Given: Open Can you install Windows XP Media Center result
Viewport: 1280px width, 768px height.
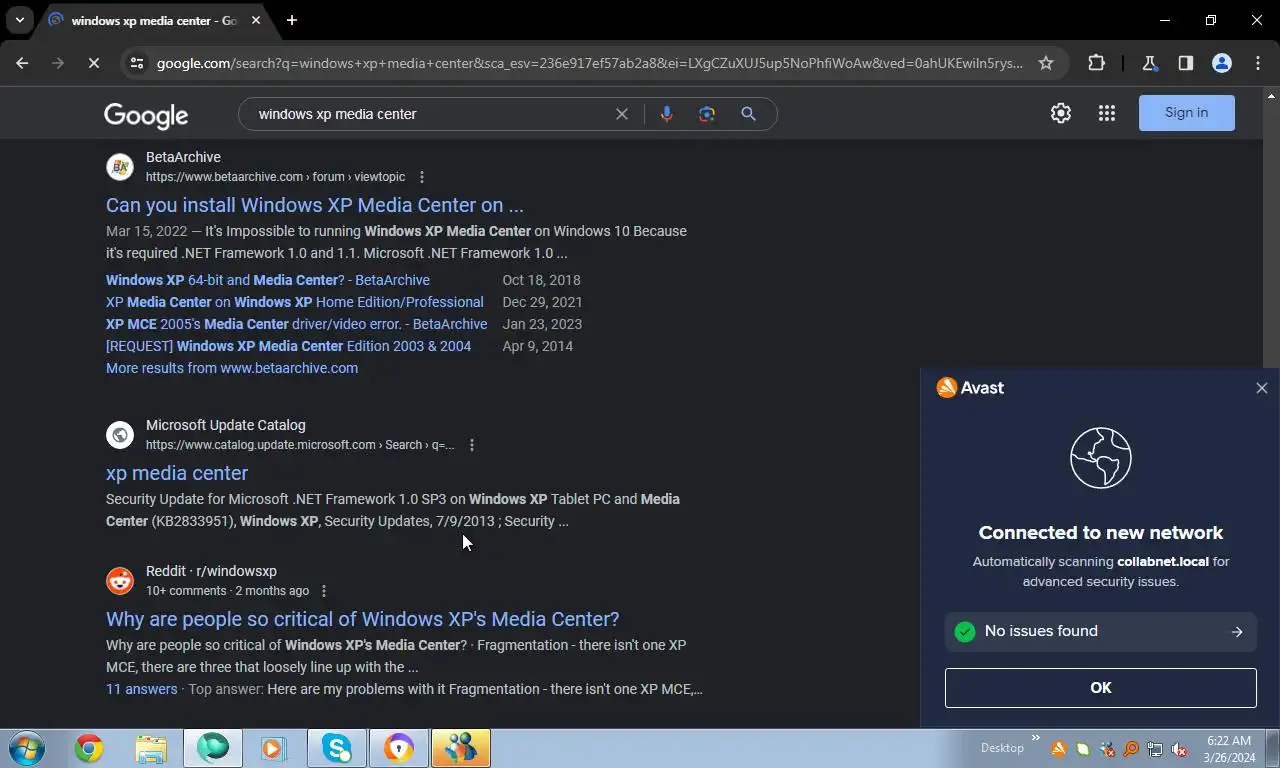Looking at the screenshot, I should pyautogui.click(x=314, y=205).
